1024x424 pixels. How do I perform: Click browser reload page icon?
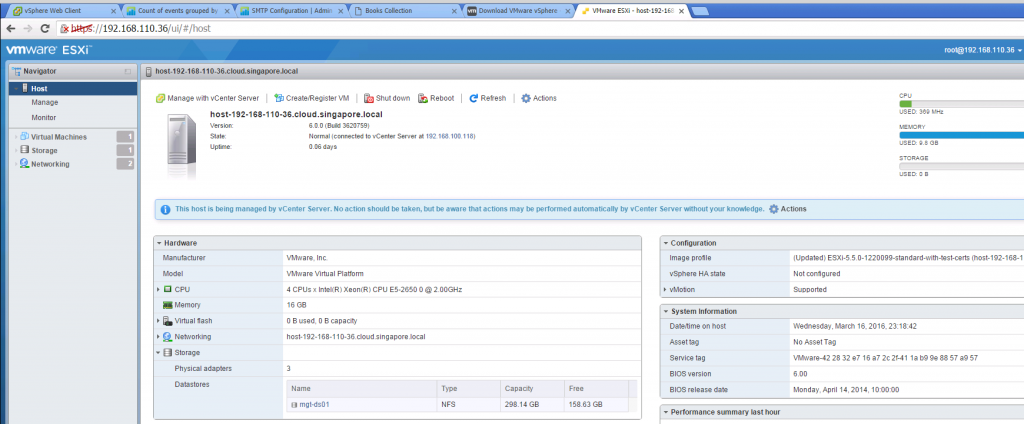pos(45,29)
